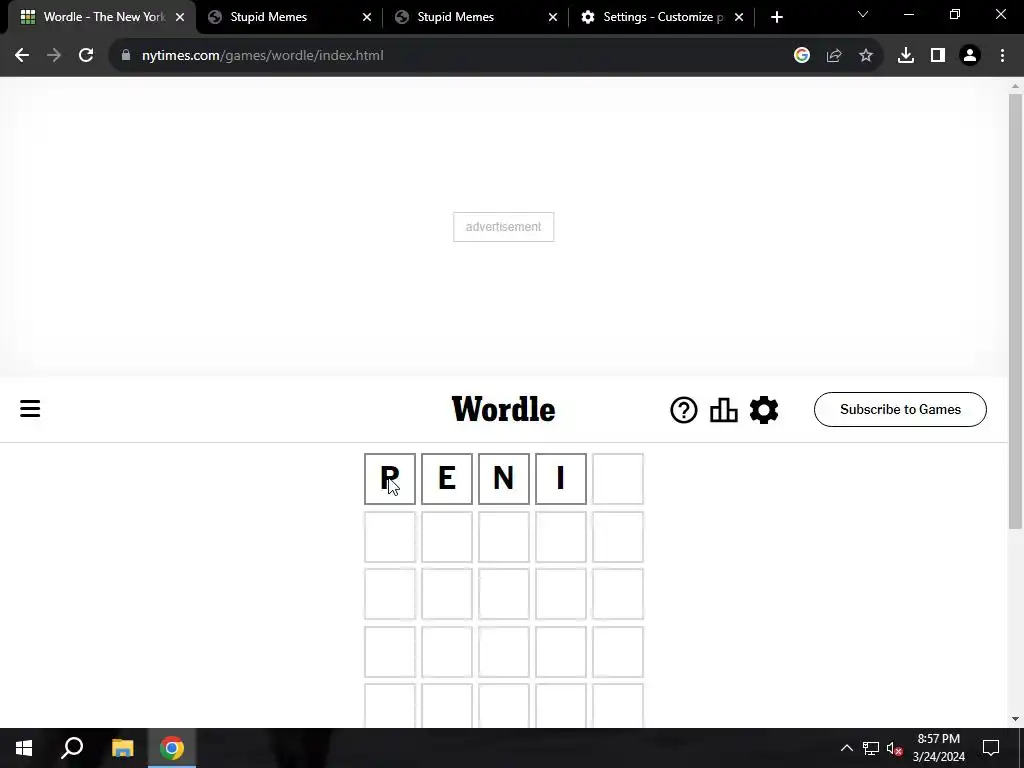Open File Explorer from taskbar
The height and width of the screenshot is (768, 1024).
122,748
